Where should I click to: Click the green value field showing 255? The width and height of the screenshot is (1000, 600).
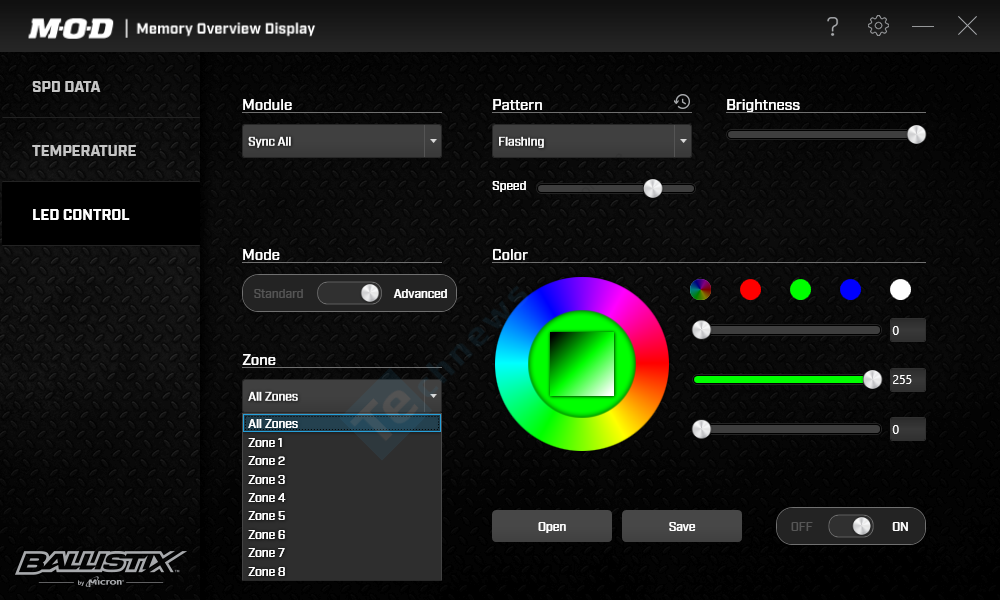coord(908,379)
